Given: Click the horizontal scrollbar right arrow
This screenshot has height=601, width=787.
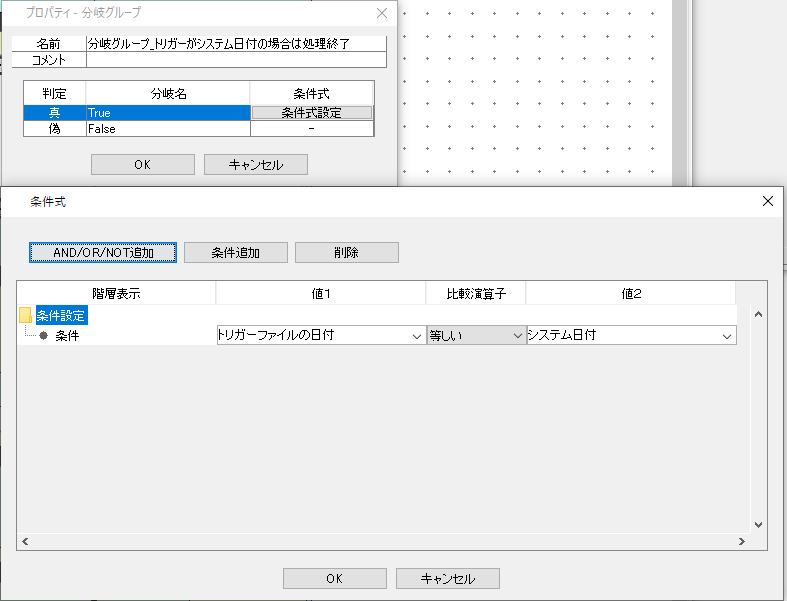Looking at the screenshot, I should [x=741, y=541].
